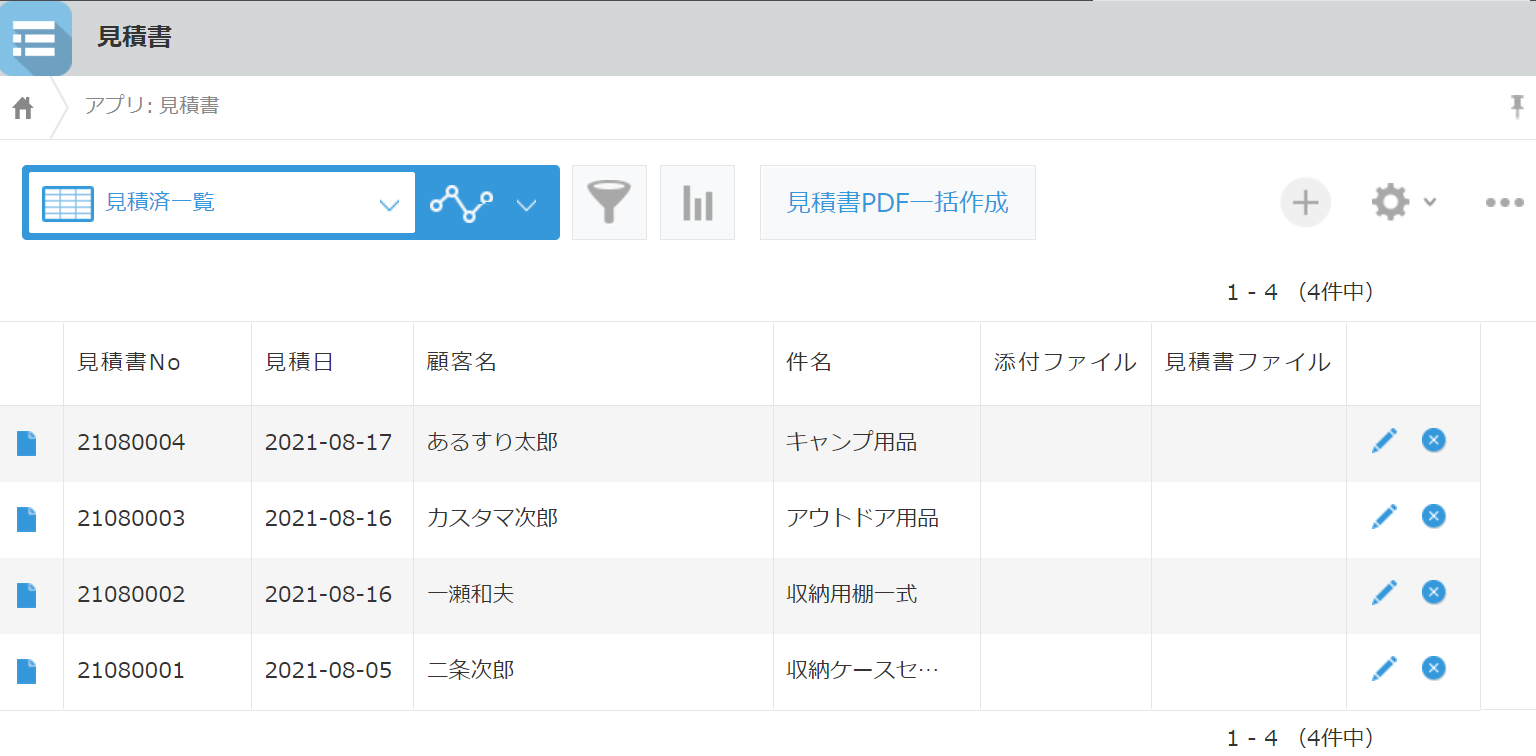Click the graph view icon

(461, 203)
